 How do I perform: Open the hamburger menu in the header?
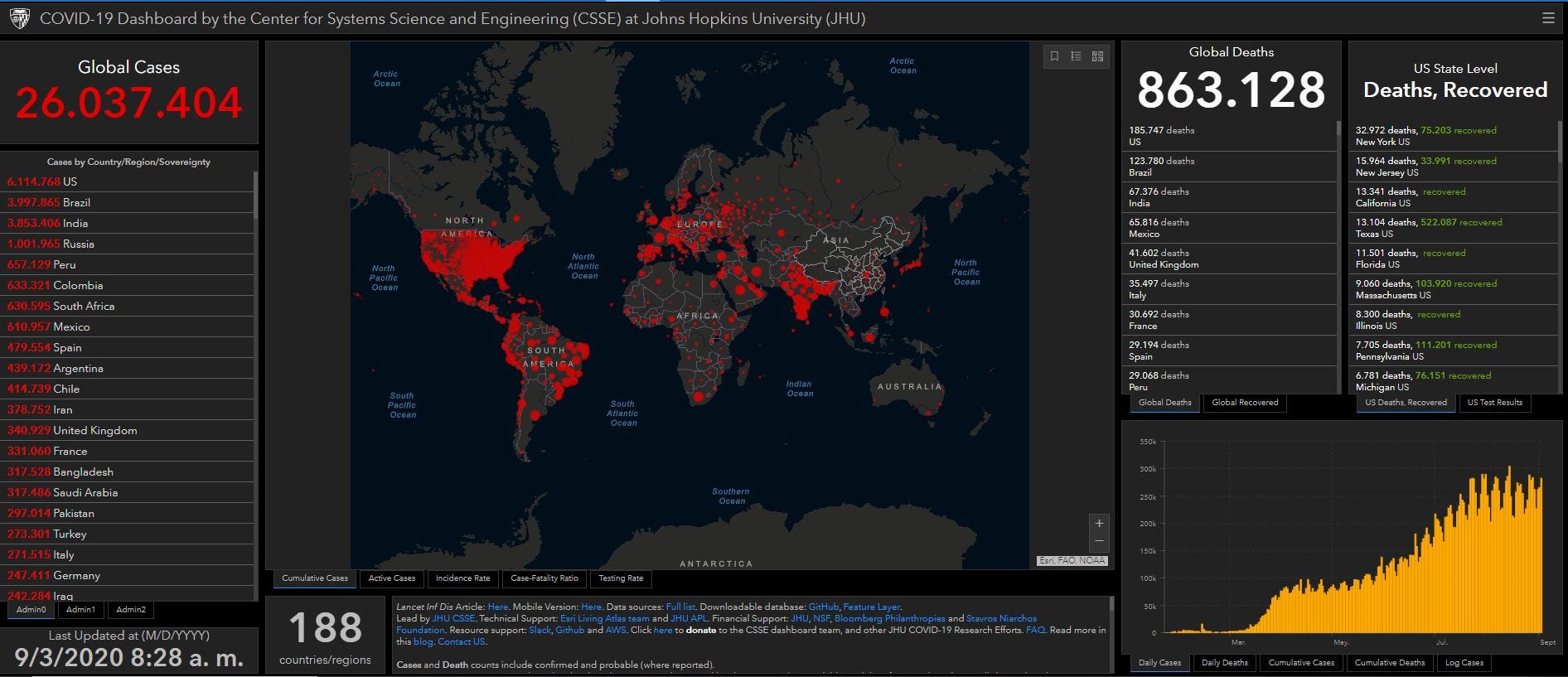tap(1548, 18)
